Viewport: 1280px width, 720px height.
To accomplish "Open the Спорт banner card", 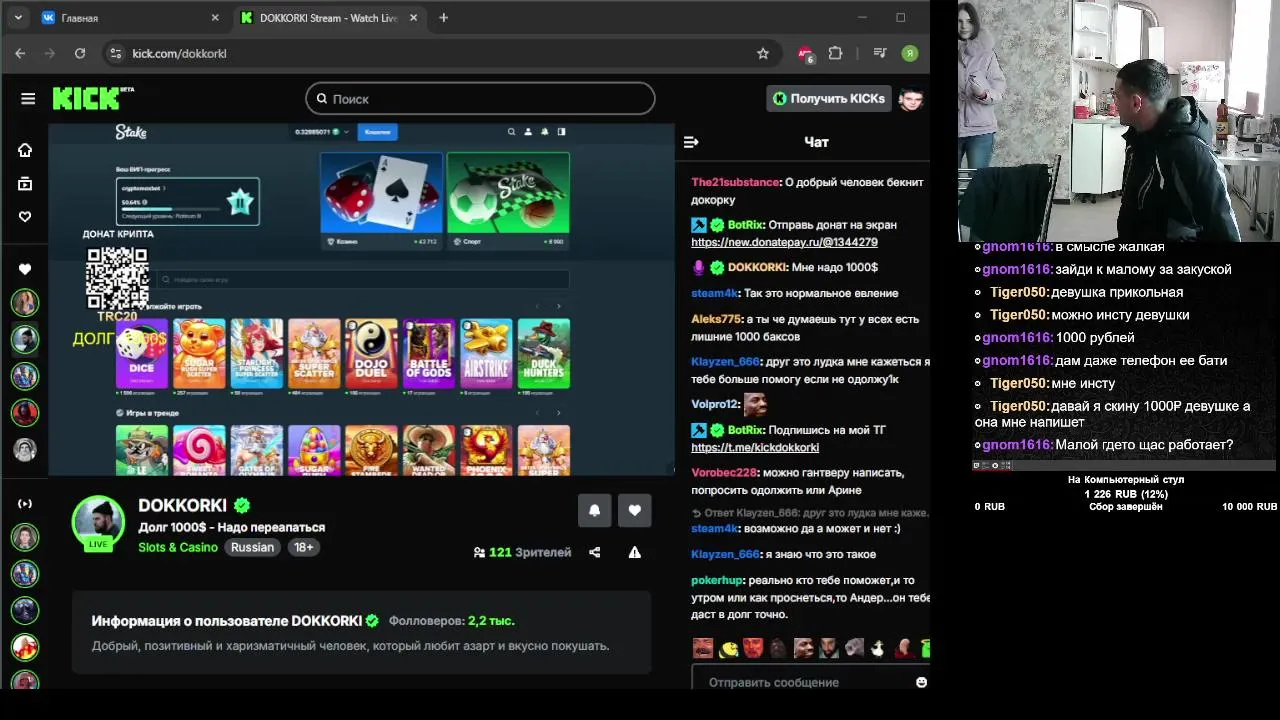I will [508, 200].
